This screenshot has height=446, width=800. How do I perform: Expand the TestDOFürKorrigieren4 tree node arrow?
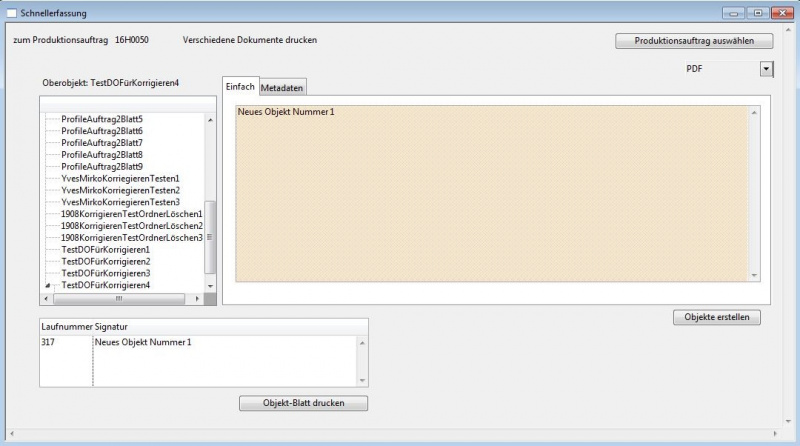click(47, 286)
